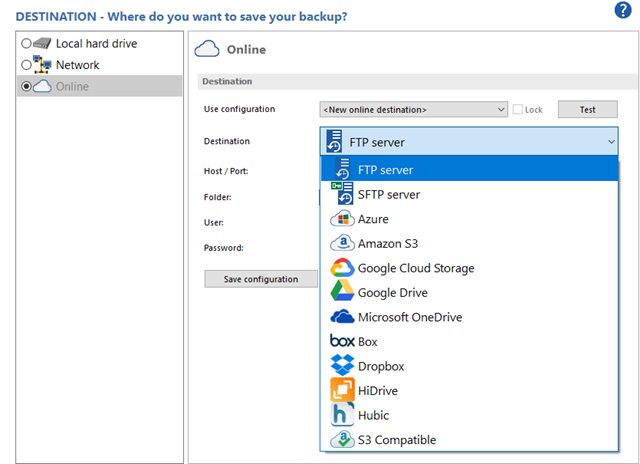
Task: Click the blue help question mark icon
Action: click(x=622, y=11)
